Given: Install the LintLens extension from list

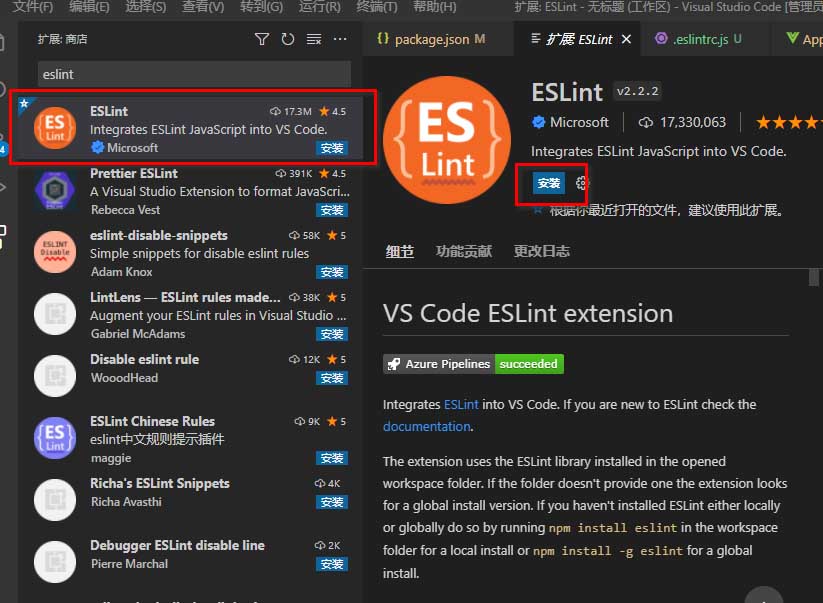Looking at the screenshot, I should coord(331,334).
